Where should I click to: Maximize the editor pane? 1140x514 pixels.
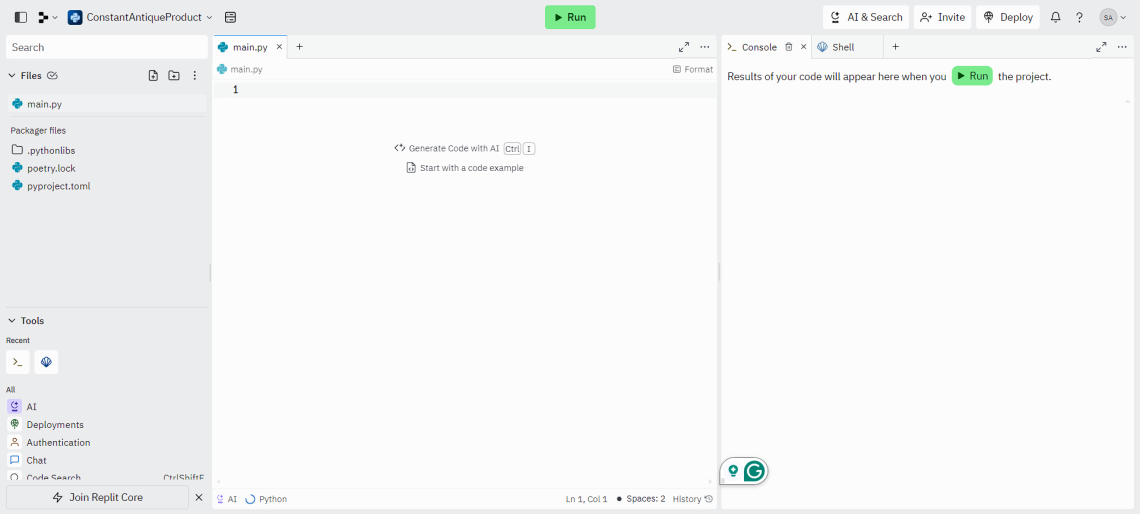683,47
